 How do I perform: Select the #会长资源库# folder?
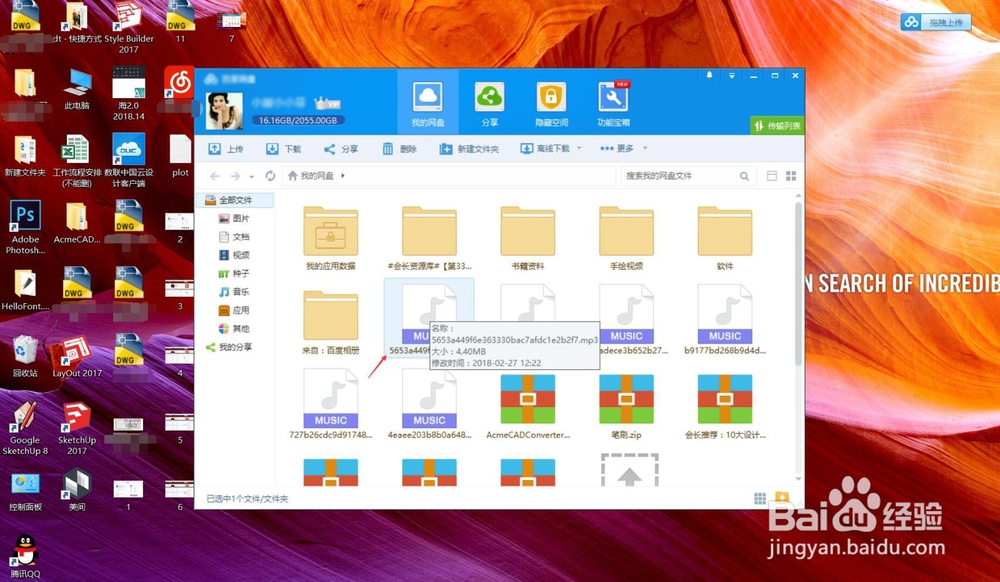(x=429, y=238)
